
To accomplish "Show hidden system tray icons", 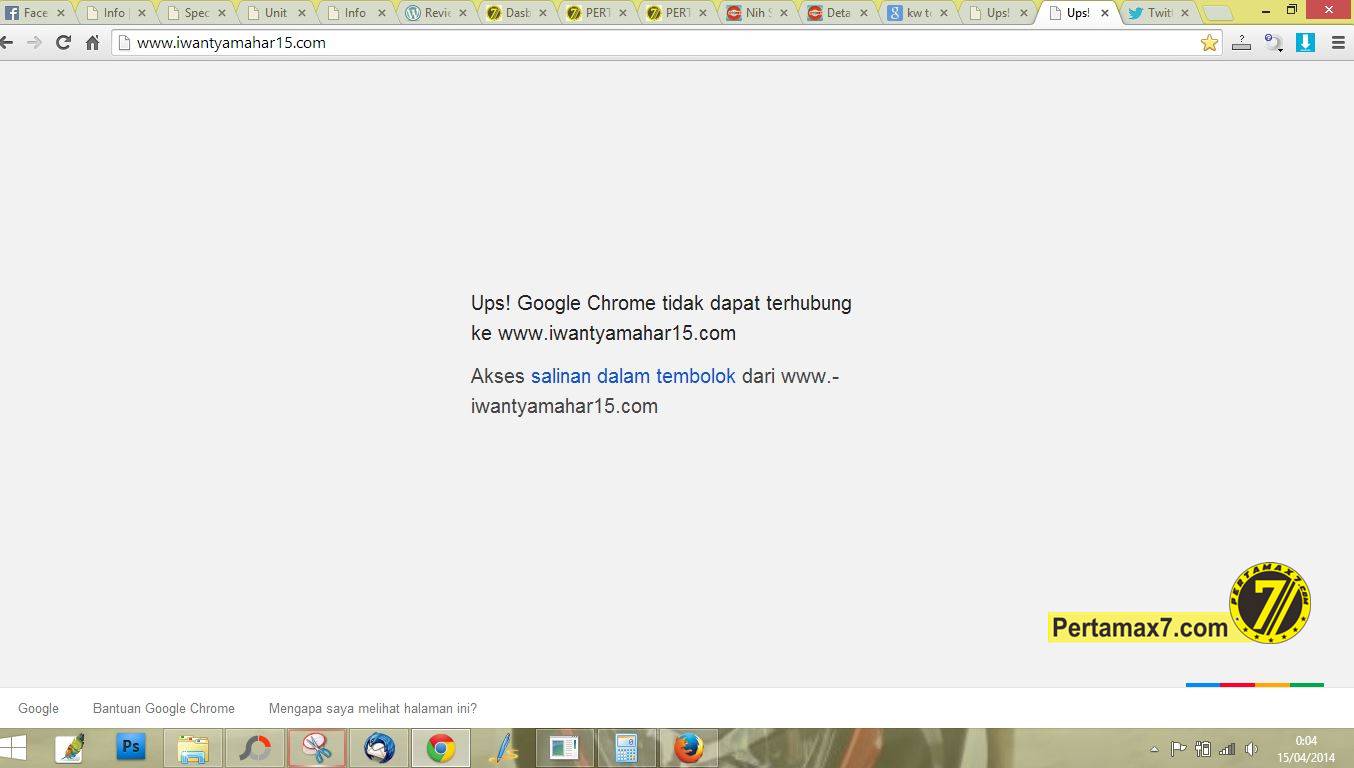I will tap(1154, 749).
